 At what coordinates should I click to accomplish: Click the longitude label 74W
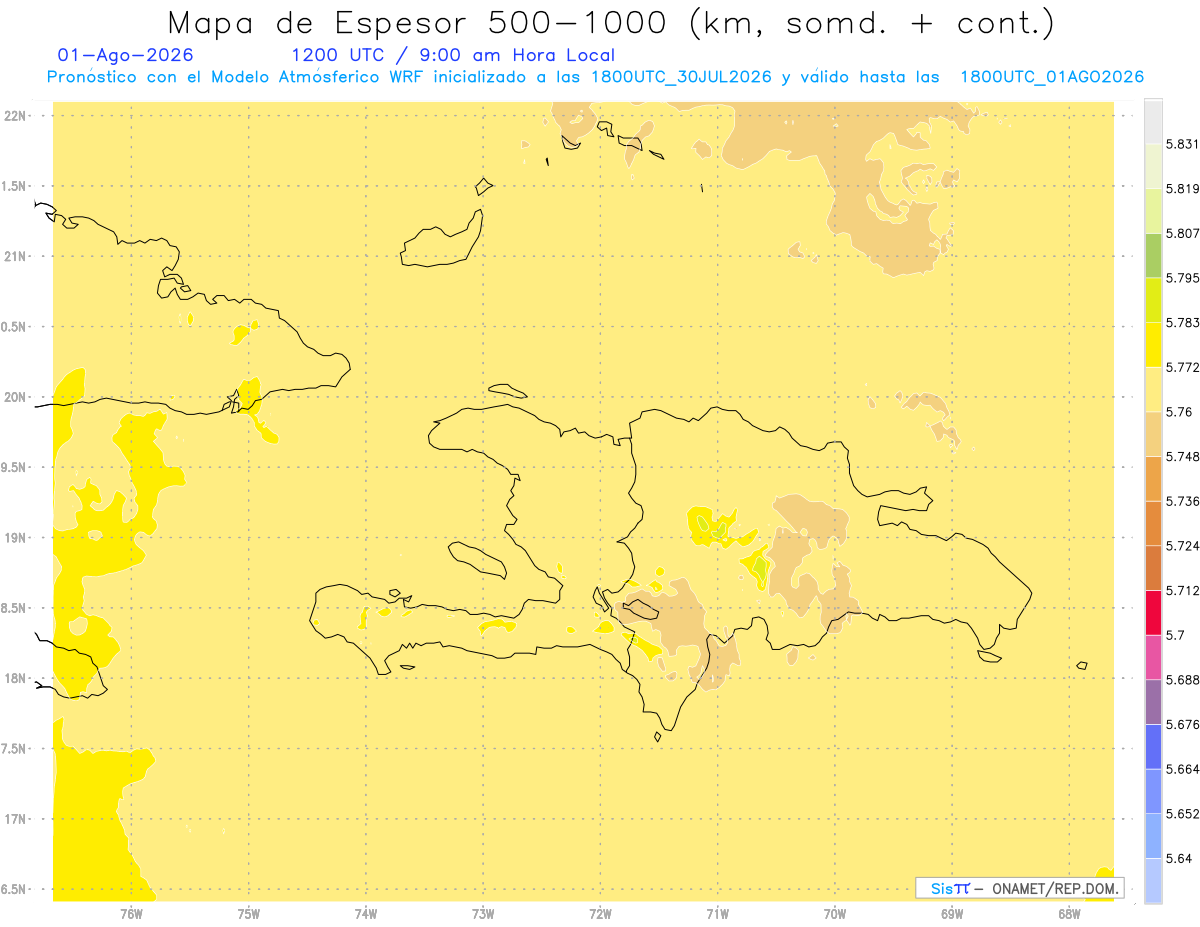tap(366, 914)
